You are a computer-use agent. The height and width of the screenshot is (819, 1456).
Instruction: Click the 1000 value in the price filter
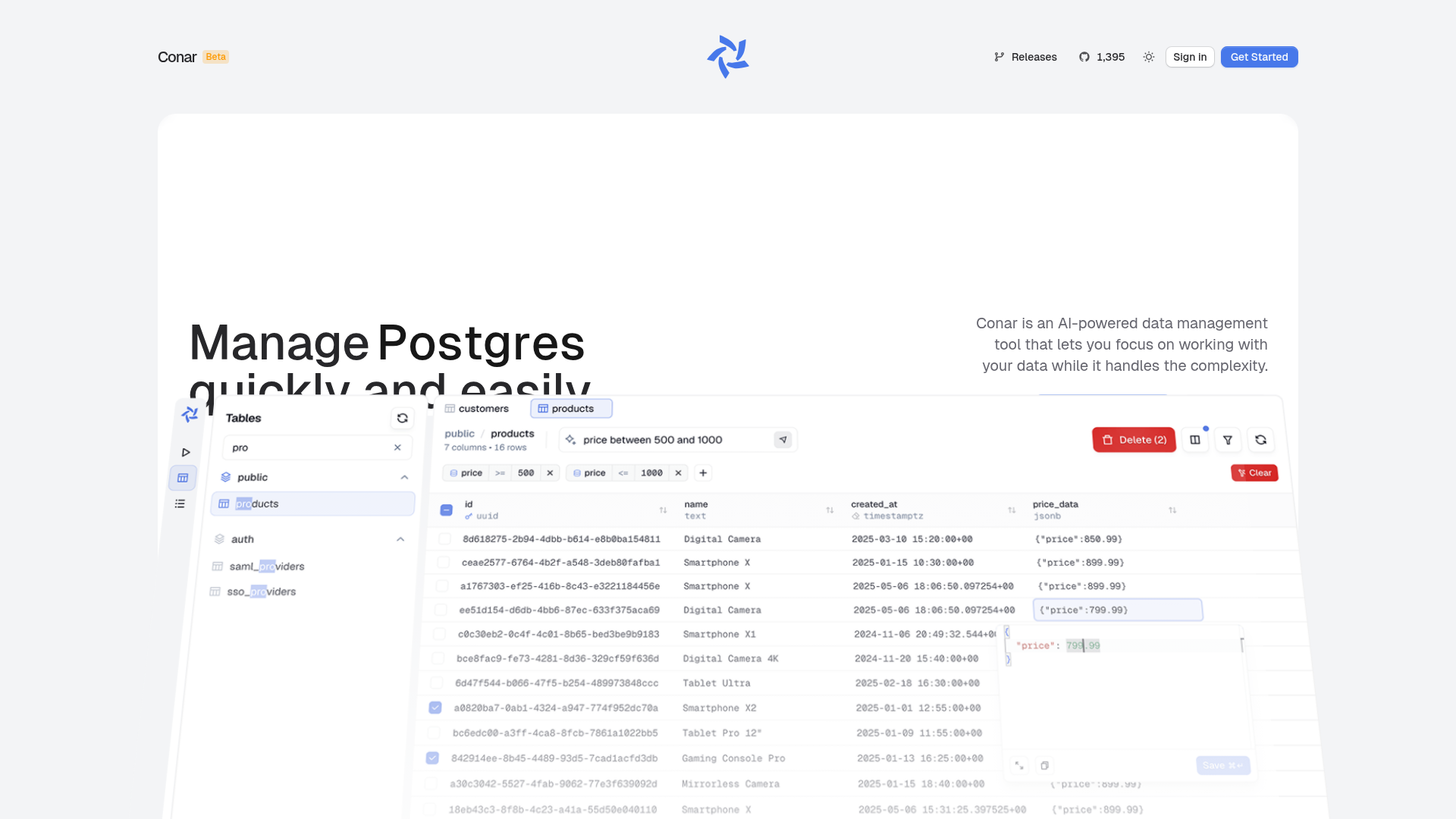[651, 473]
